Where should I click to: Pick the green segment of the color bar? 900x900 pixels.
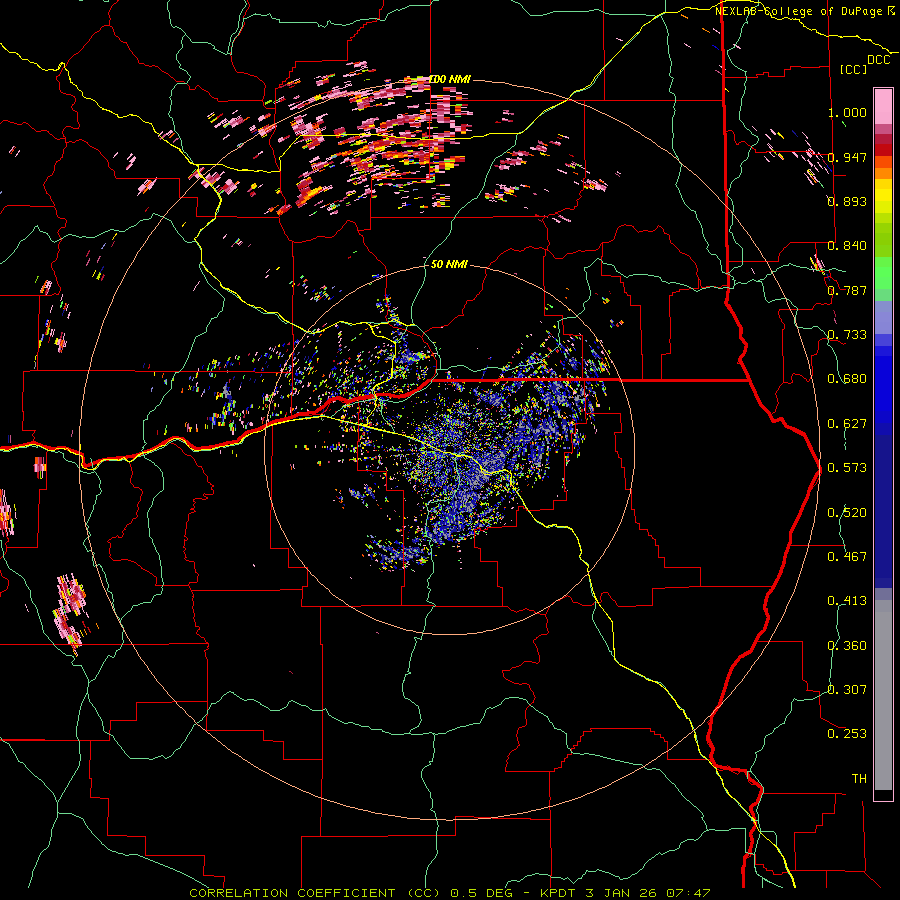(883, 273)
